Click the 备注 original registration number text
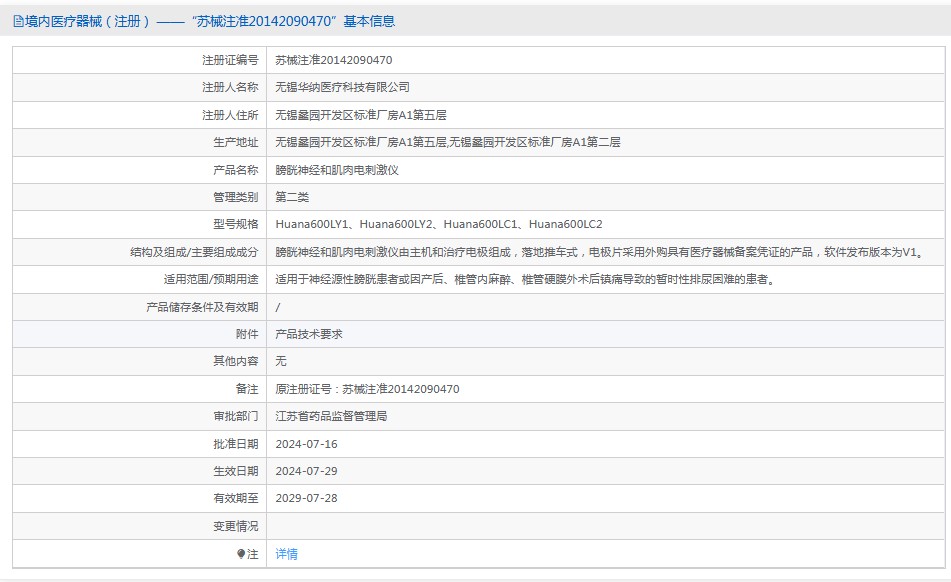This screenshot has width=951, height=582. point(367,389)
